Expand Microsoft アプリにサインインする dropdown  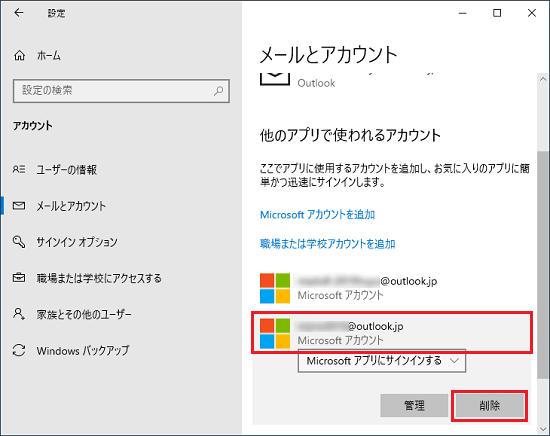point(382,361)
